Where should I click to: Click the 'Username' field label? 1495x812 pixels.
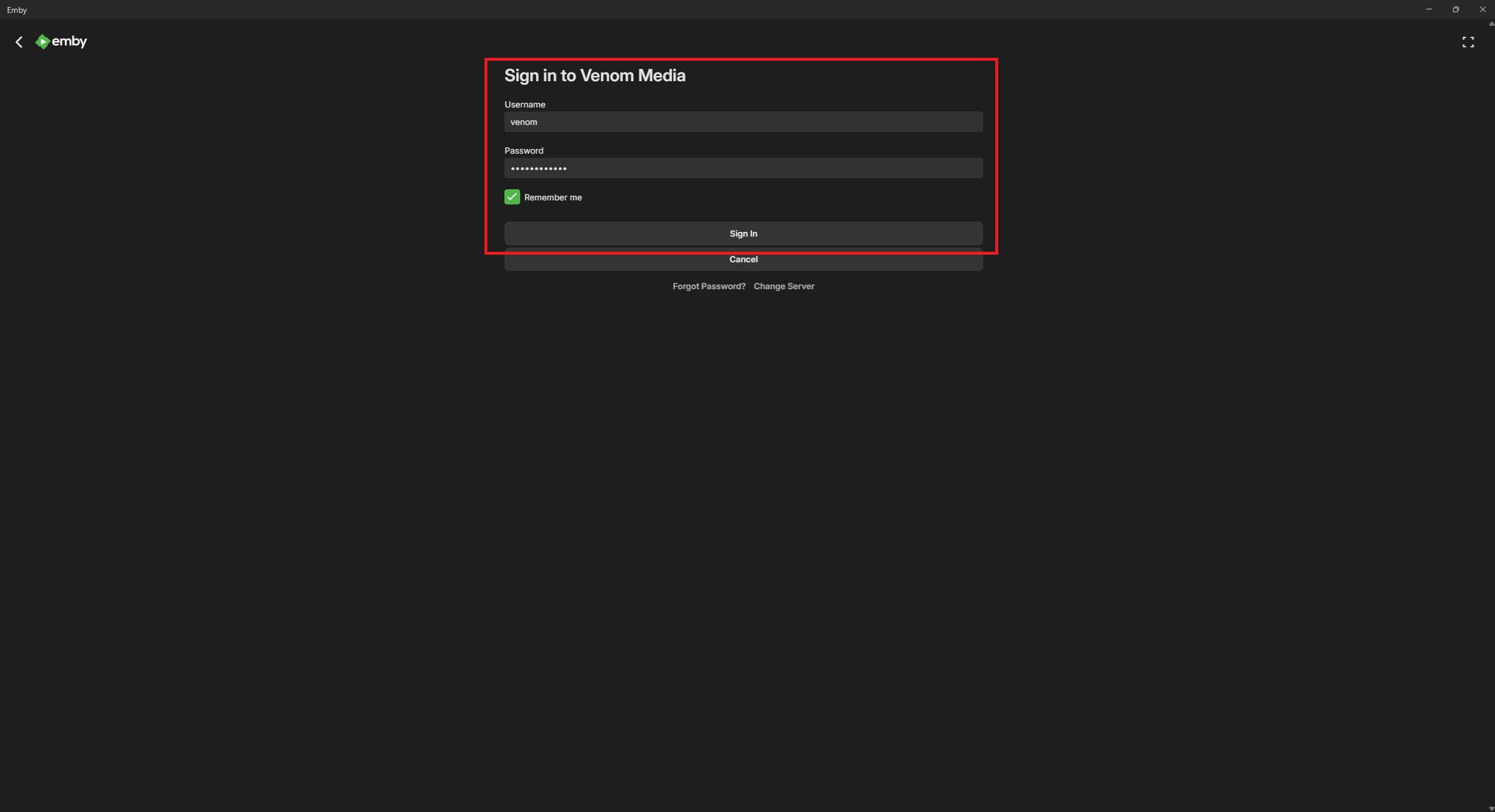pyautogui.click(x=524, y=105)
